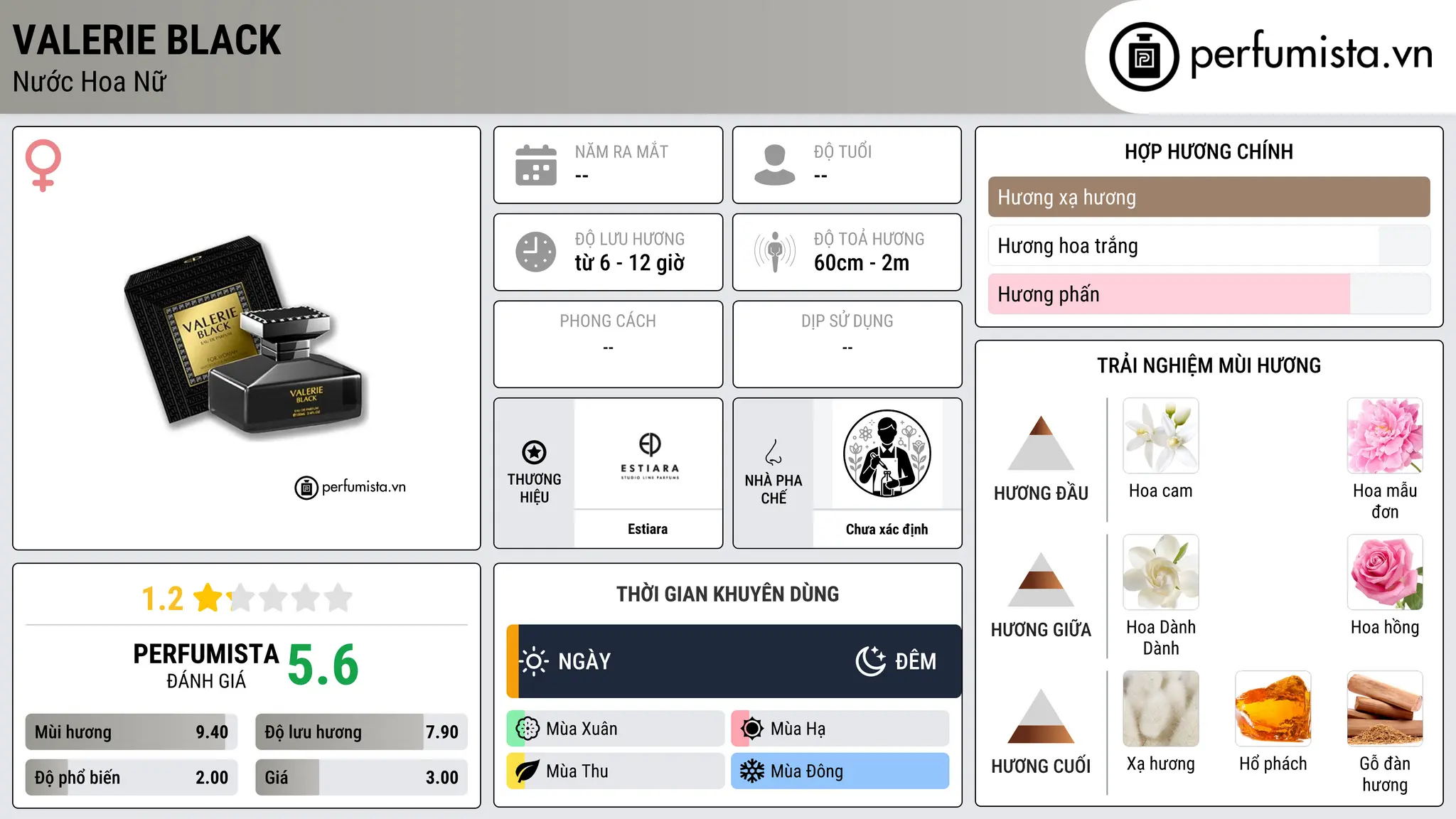Screen dimensions: 1456x819
Task: Click the sillage icon beside Độ toả hương
Action: coord(774,252)
